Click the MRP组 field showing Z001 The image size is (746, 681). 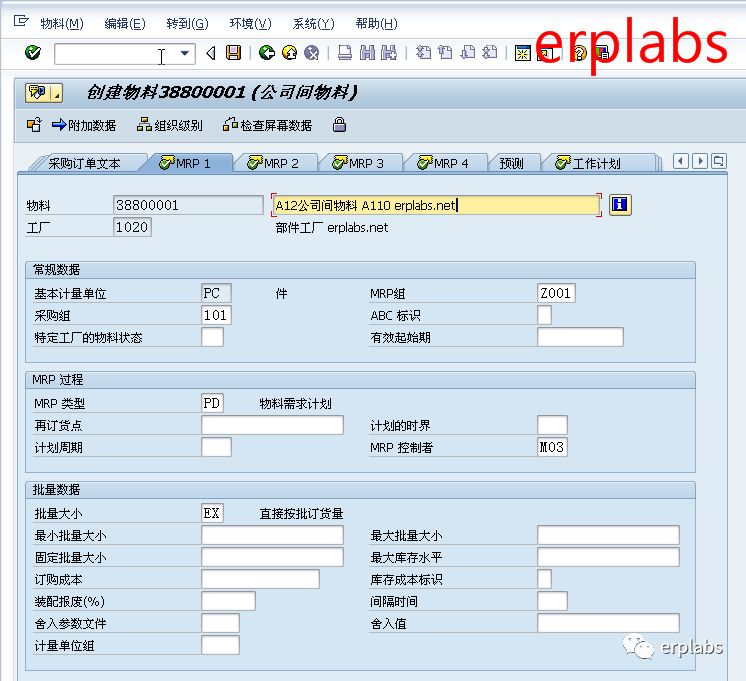[x=556, y=293]
